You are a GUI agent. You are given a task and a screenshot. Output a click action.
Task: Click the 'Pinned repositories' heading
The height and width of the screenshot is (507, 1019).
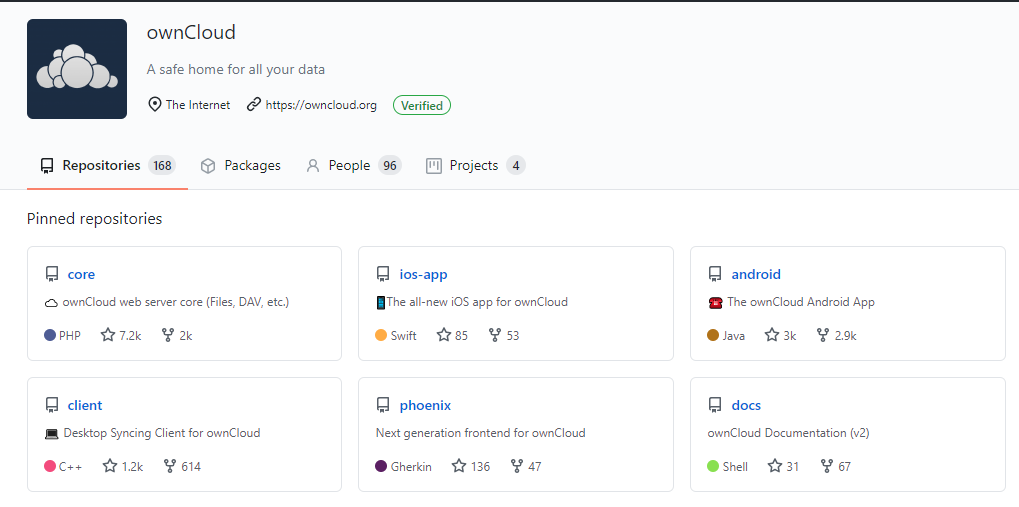coord(95,219)
